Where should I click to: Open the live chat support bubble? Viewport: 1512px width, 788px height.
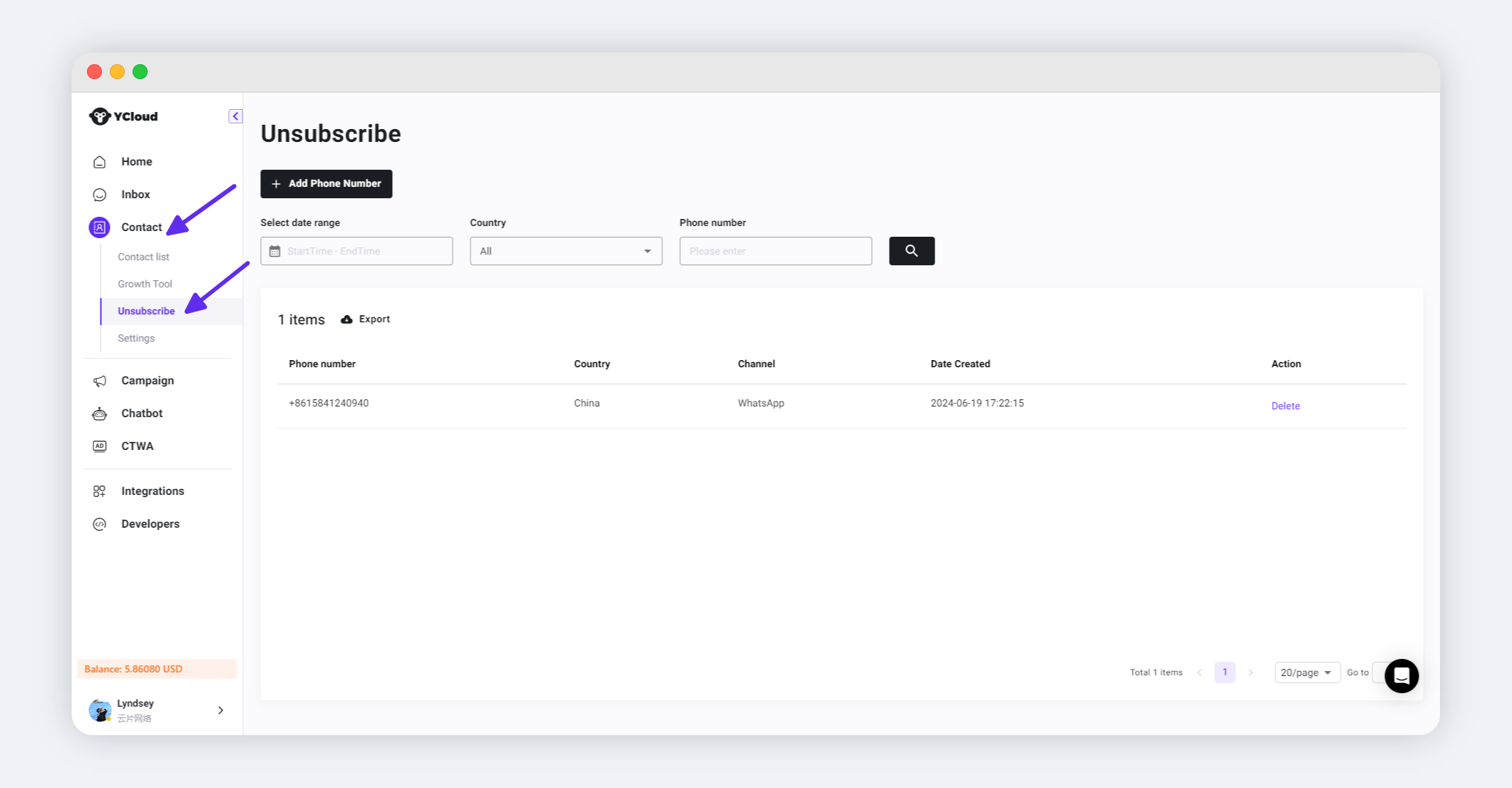(1401, 675)
